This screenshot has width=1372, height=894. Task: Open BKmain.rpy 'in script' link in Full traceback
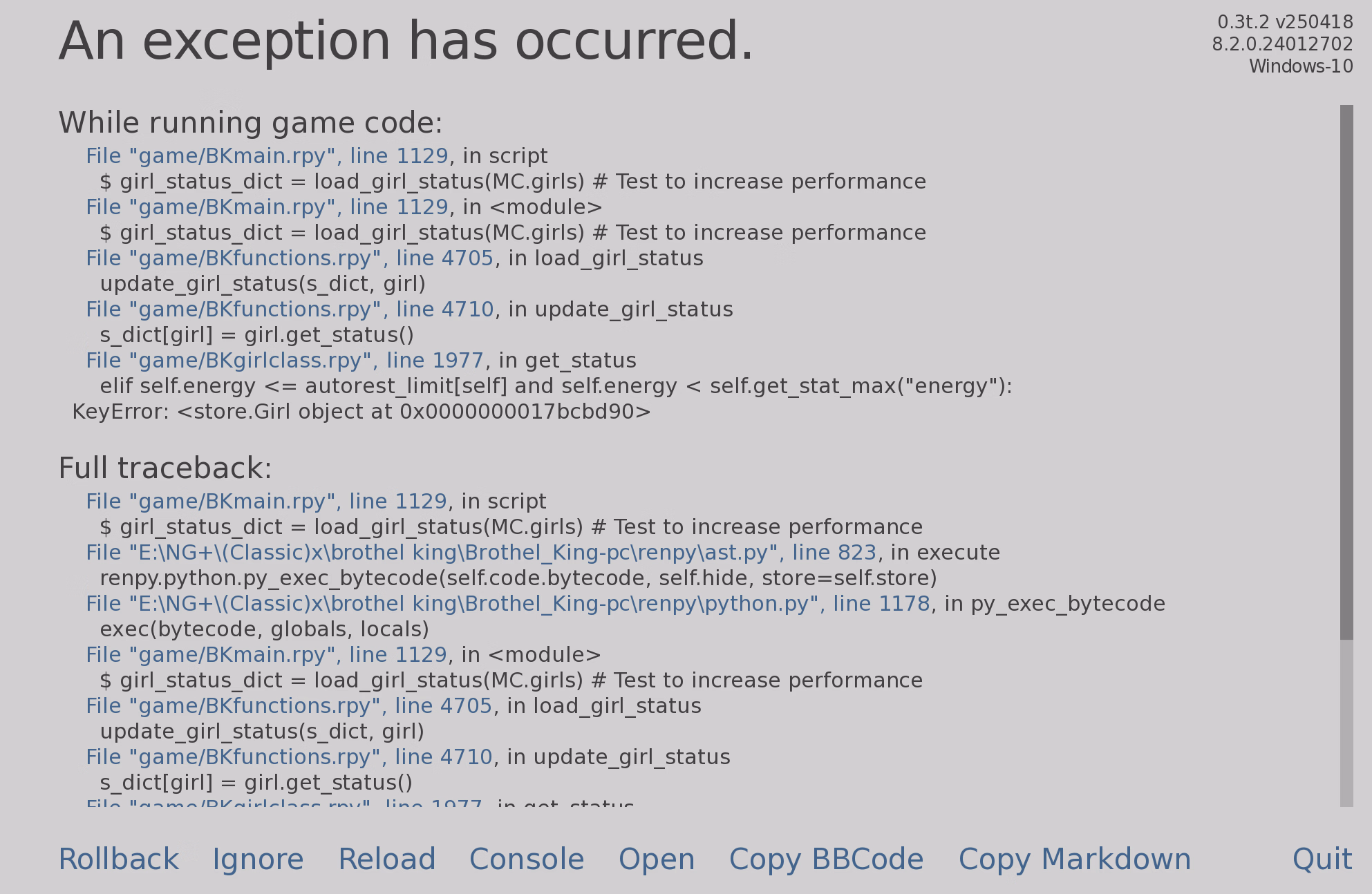point(266,502)
